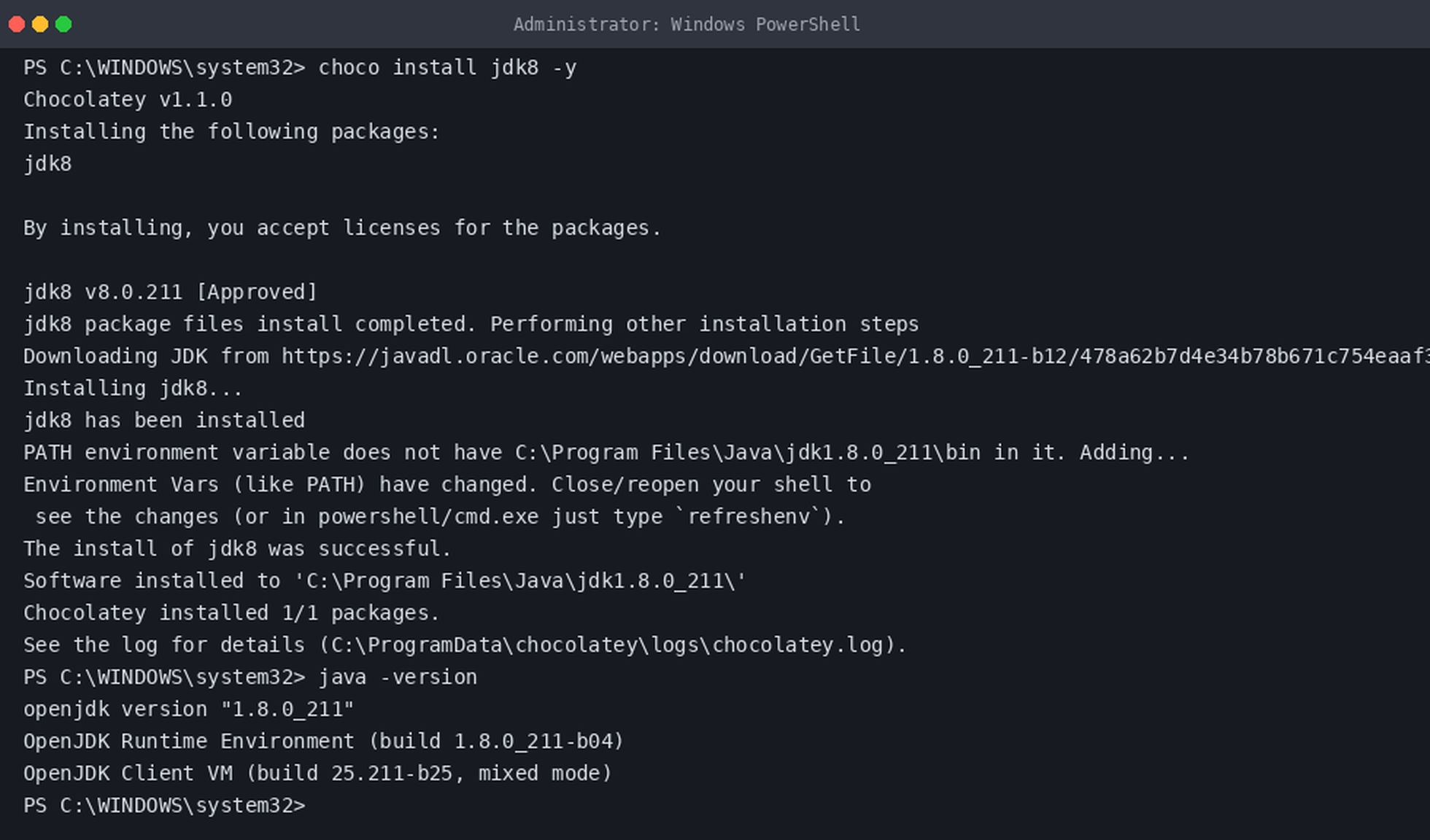The height and width of the screenshot is (840, 1430).
Task: Click the OpenJDK Runtime Environment build line
Action: coord(324,742)
